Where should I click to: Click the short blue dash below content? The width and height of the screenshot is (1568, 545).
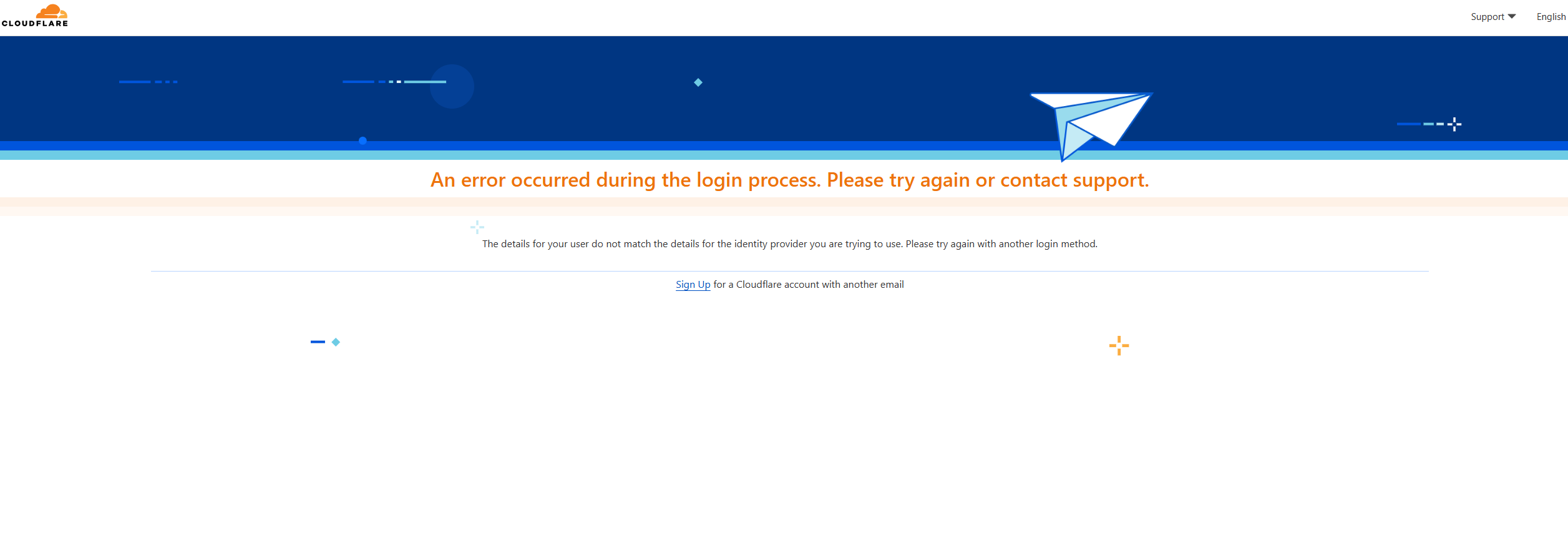tap(318, 342)
